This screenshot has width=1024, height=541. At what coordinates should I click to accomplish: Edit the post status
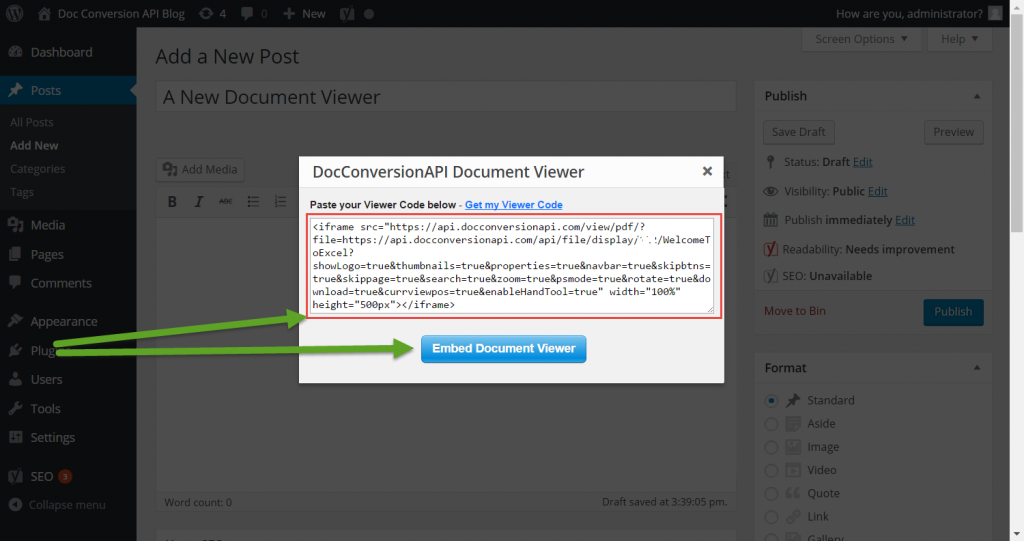pyautogui.click(x=863, y=162)
